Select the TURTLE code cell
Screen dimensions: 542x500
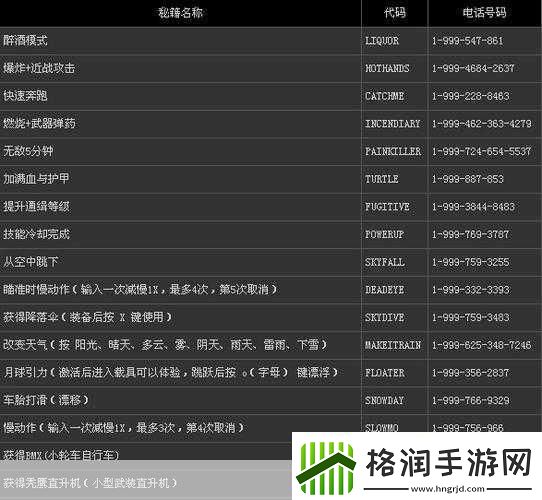[394, 179]
